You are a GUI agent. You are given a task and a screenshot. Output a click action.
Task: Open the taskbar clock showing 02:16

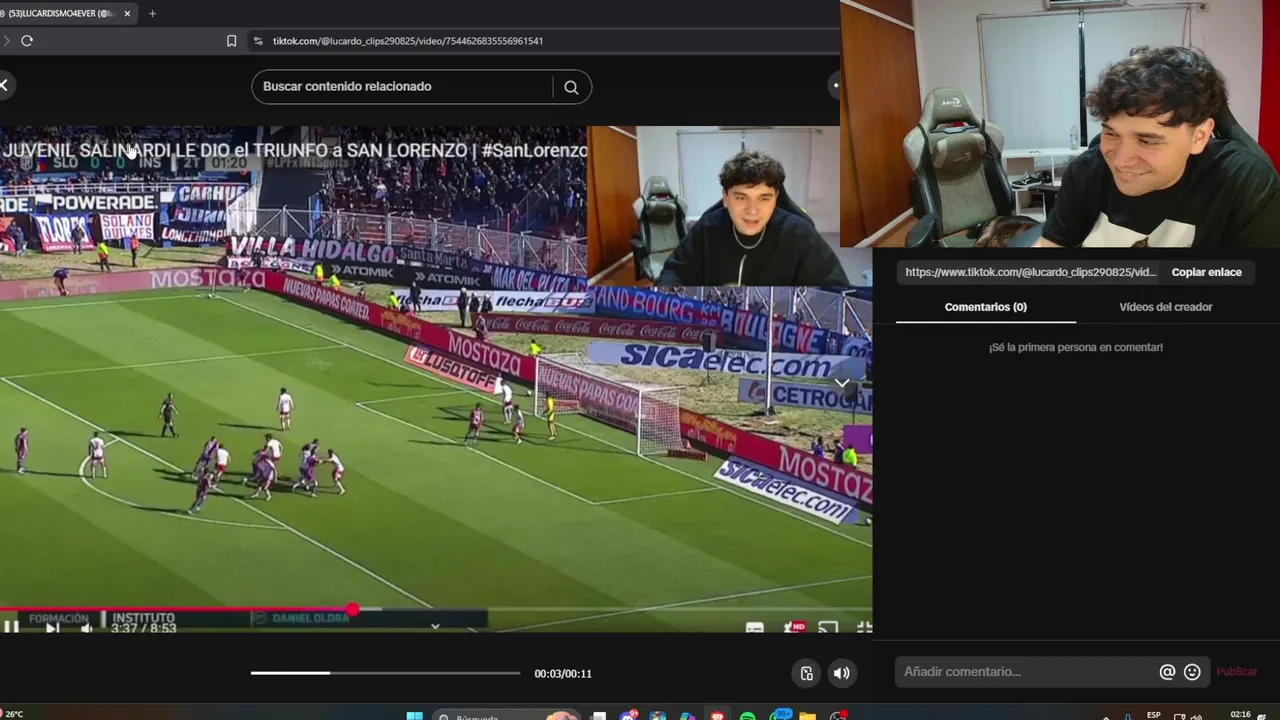pos(1241,715)
